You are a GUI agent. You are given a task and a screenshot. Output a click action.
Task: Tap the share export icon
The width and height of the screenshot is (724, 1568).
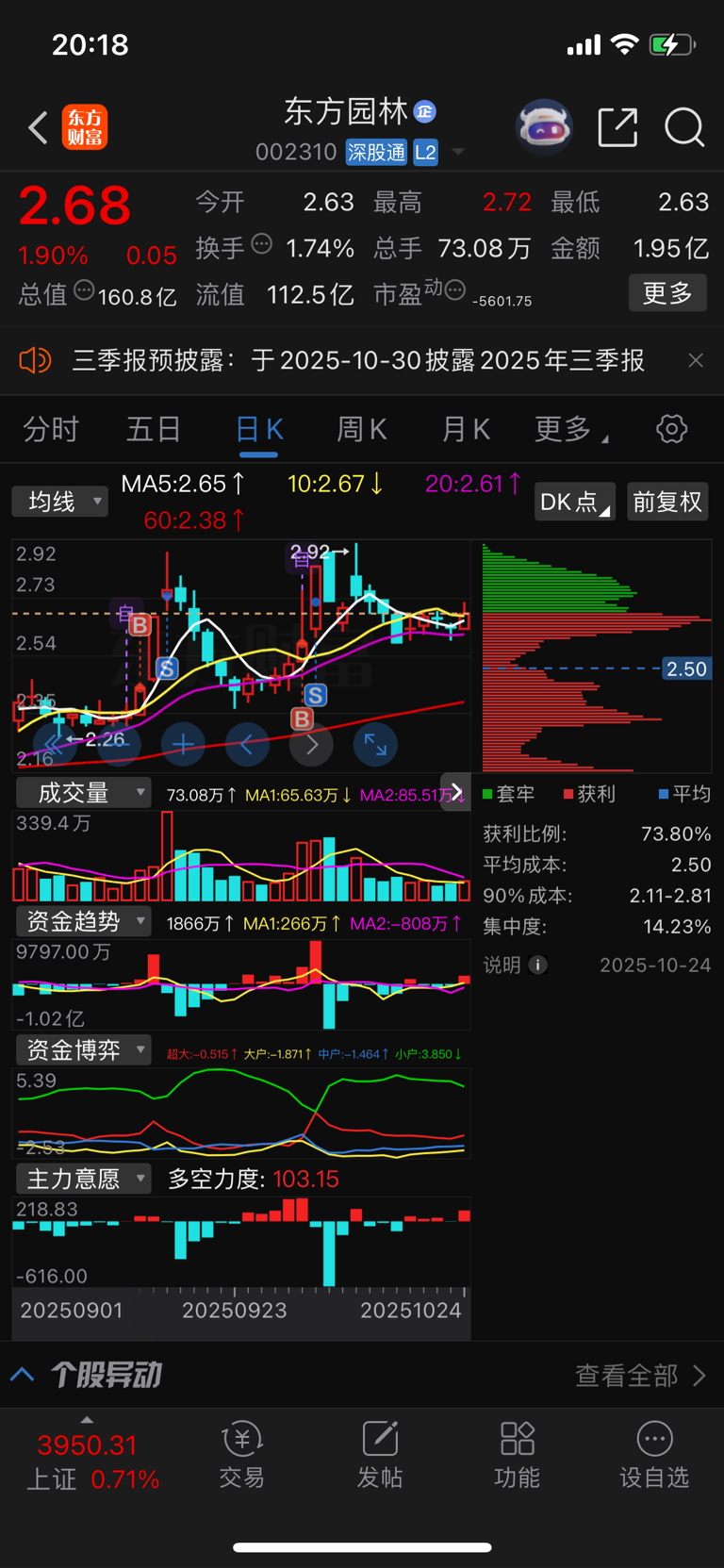point(617,127)
